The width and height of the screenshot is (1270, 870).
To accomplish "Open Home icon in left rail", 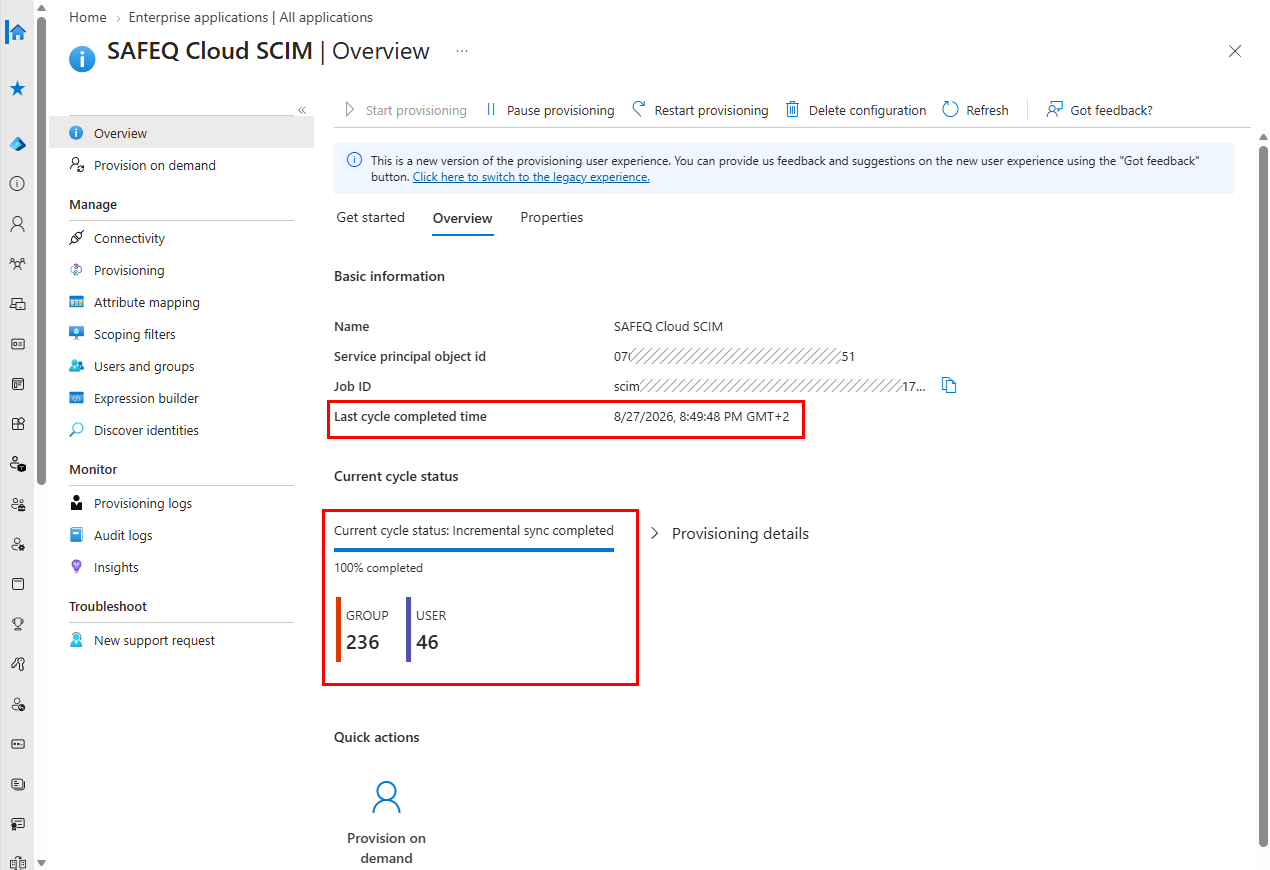I will click(x=17, y=31).
